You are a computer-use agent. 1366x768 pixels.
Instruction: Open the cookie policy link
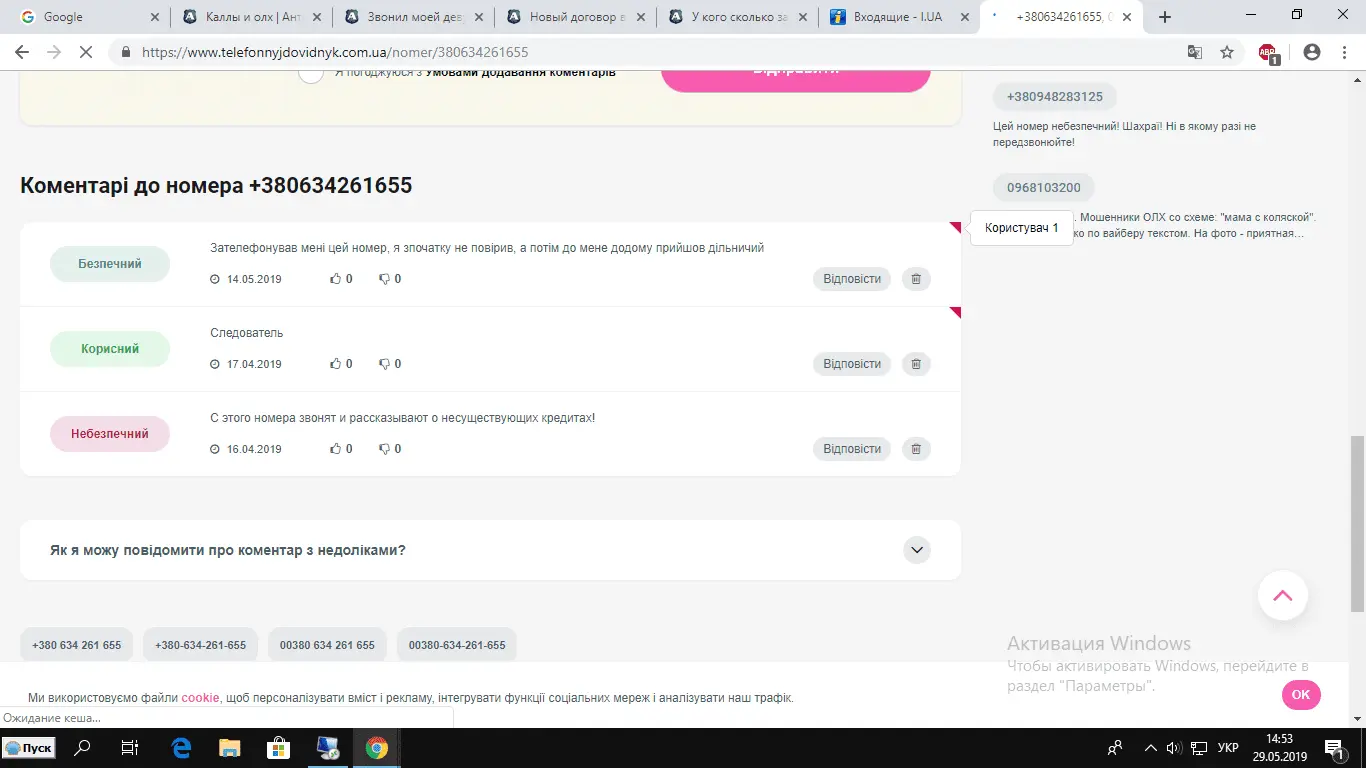(200, 698)
